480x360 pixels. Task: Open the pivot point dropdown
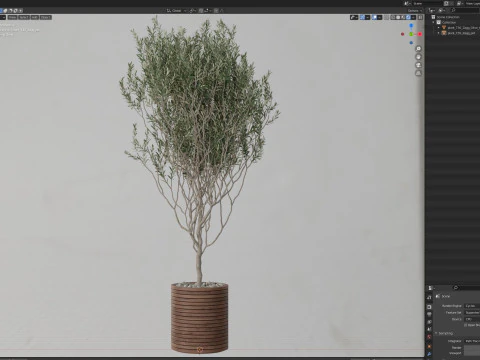pos(192,11)
